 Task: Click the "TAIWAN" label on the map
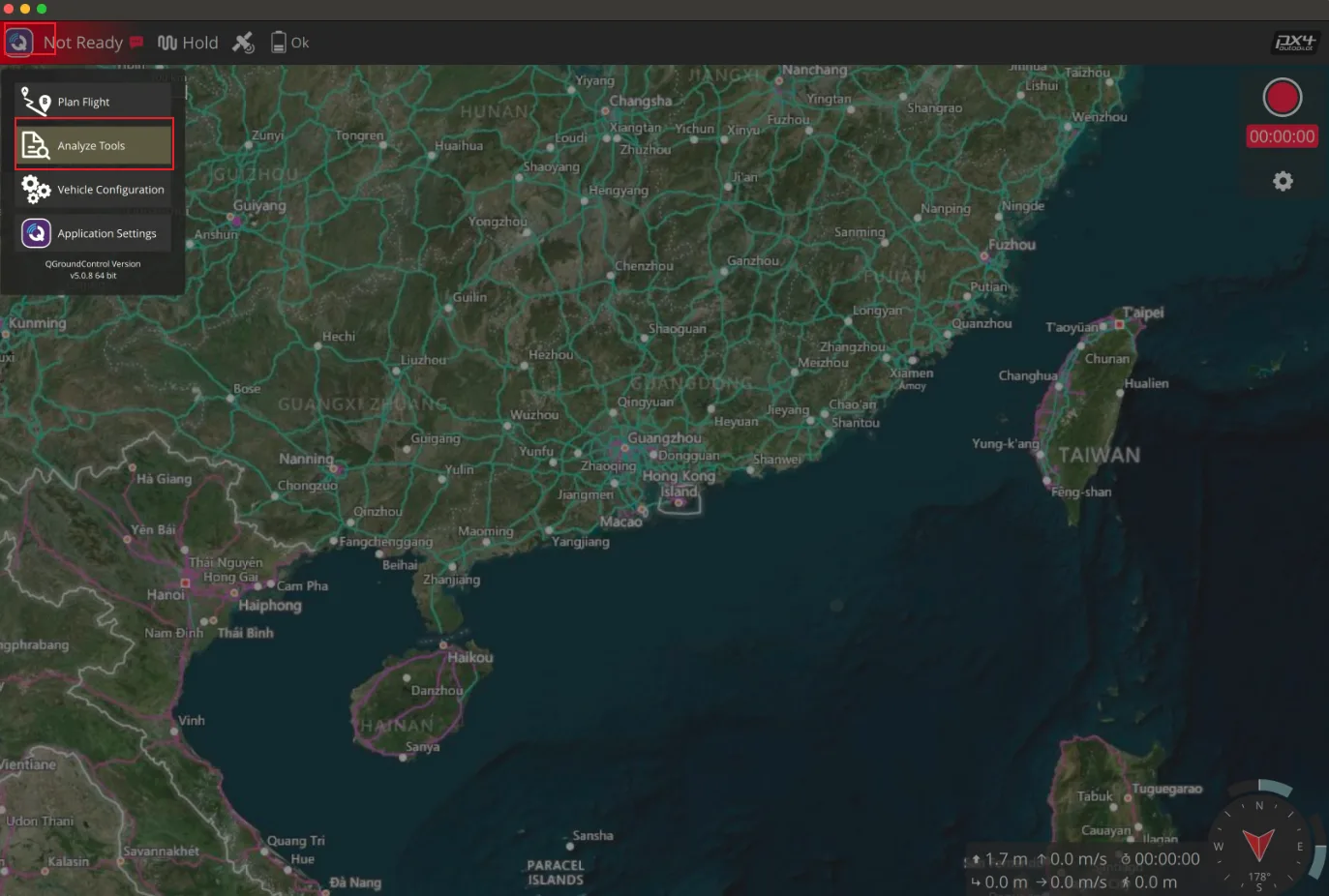[x=1099, y=456]
